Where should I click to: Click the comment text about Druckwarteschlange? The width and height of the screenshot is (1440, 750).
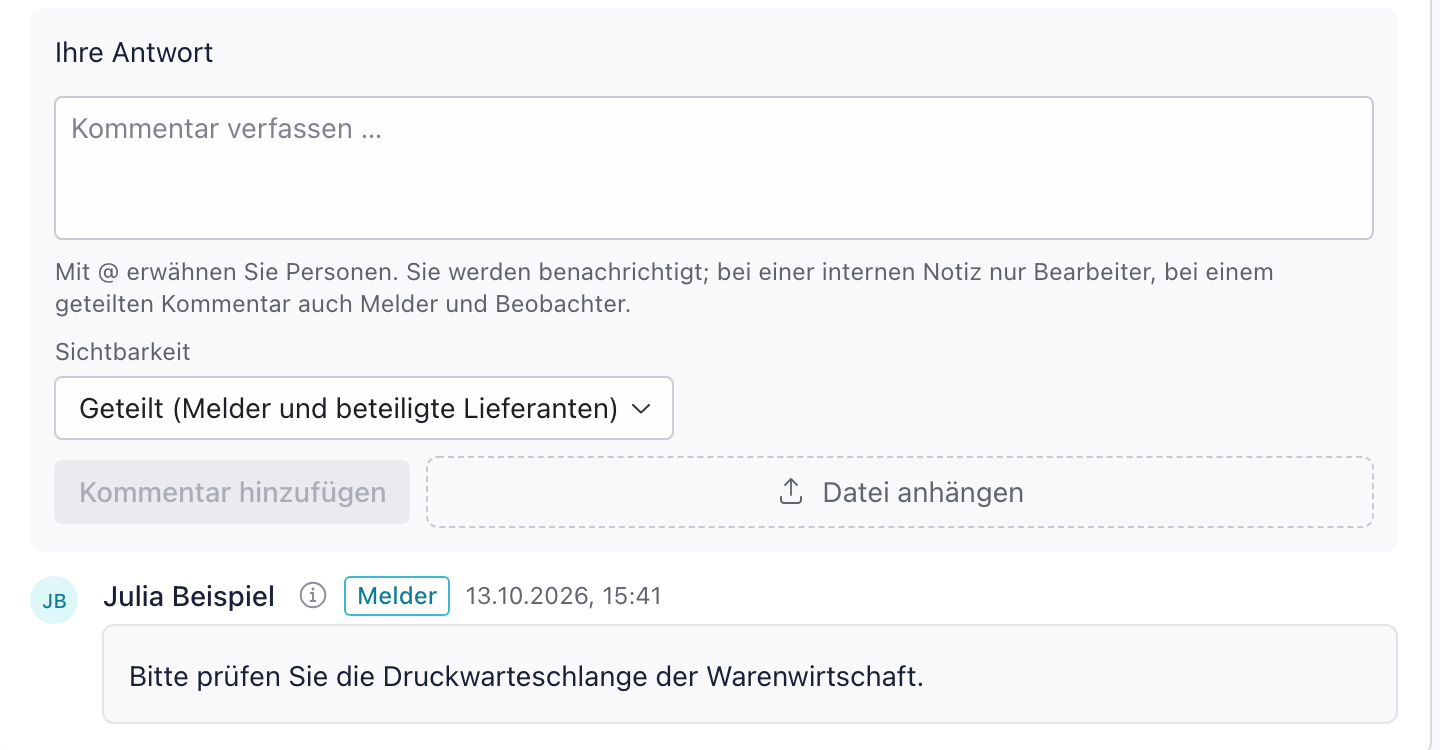526,676
